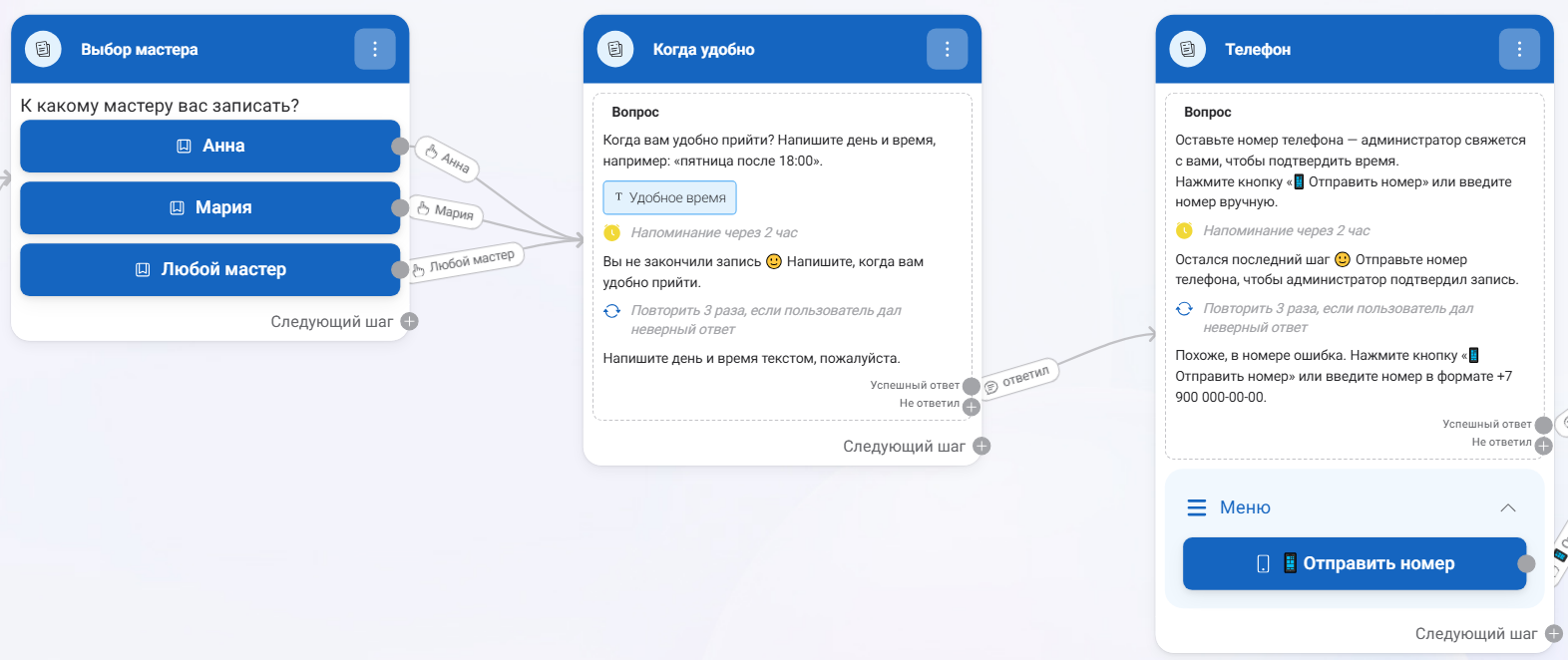The image size is (1568, 660).
Task: Click the clock reminder icon in «Телефон»
Action: 1184,230
